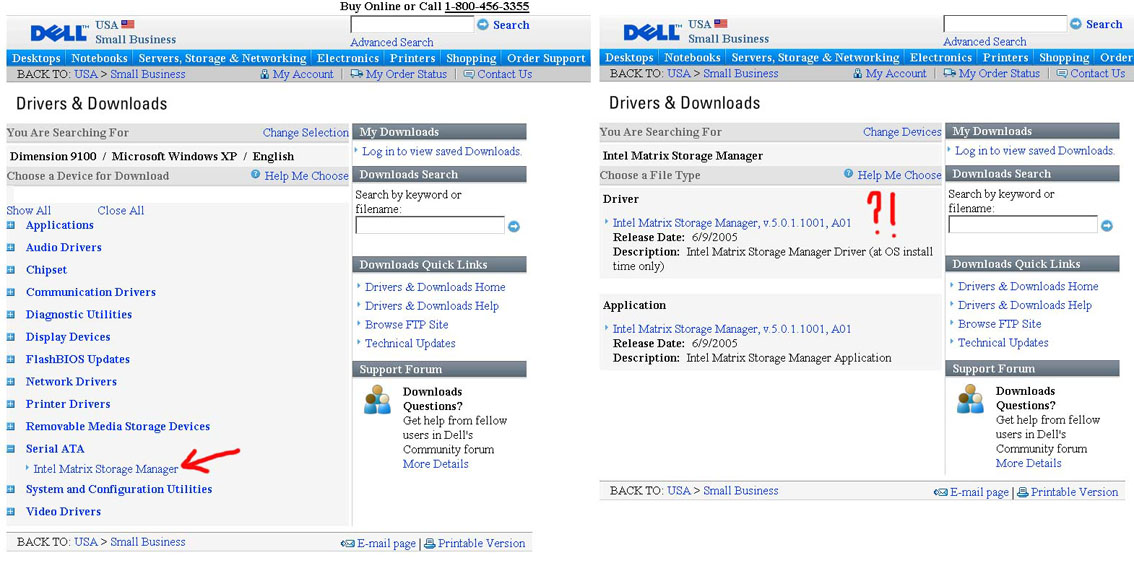The width and height of the screenshot is (1134, 563).
Task: Expand Audio Drivers category
Action: tap(11, 247)
